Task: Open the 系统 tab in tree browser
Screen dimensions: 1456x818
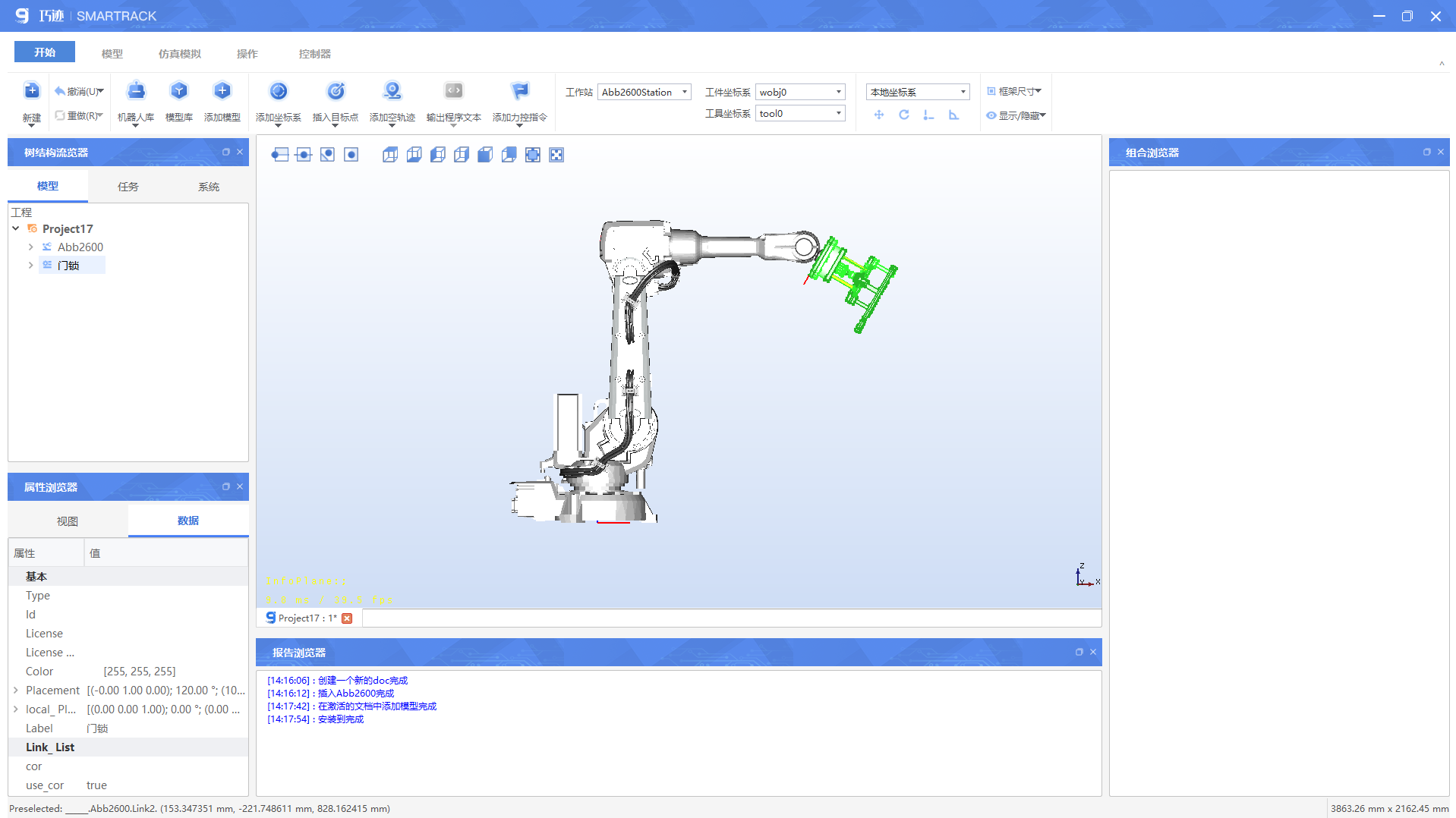Action: 209,187
